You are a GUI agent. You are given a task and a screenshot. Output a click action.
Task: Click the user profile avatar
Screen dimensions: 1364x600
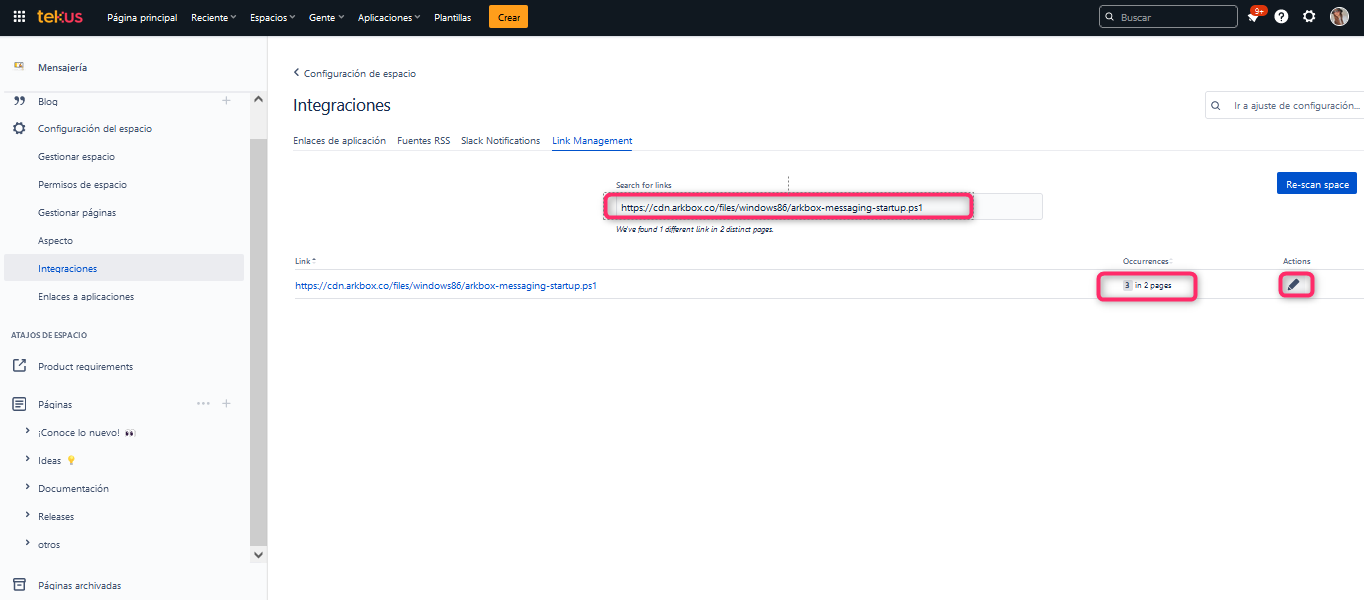[1339, 17]
